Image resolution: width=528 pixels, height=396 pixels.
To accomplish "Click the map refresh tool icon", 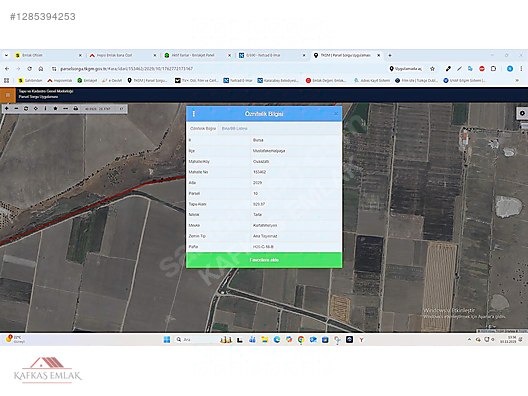I will pyautogui.click(x=26, y=108).
